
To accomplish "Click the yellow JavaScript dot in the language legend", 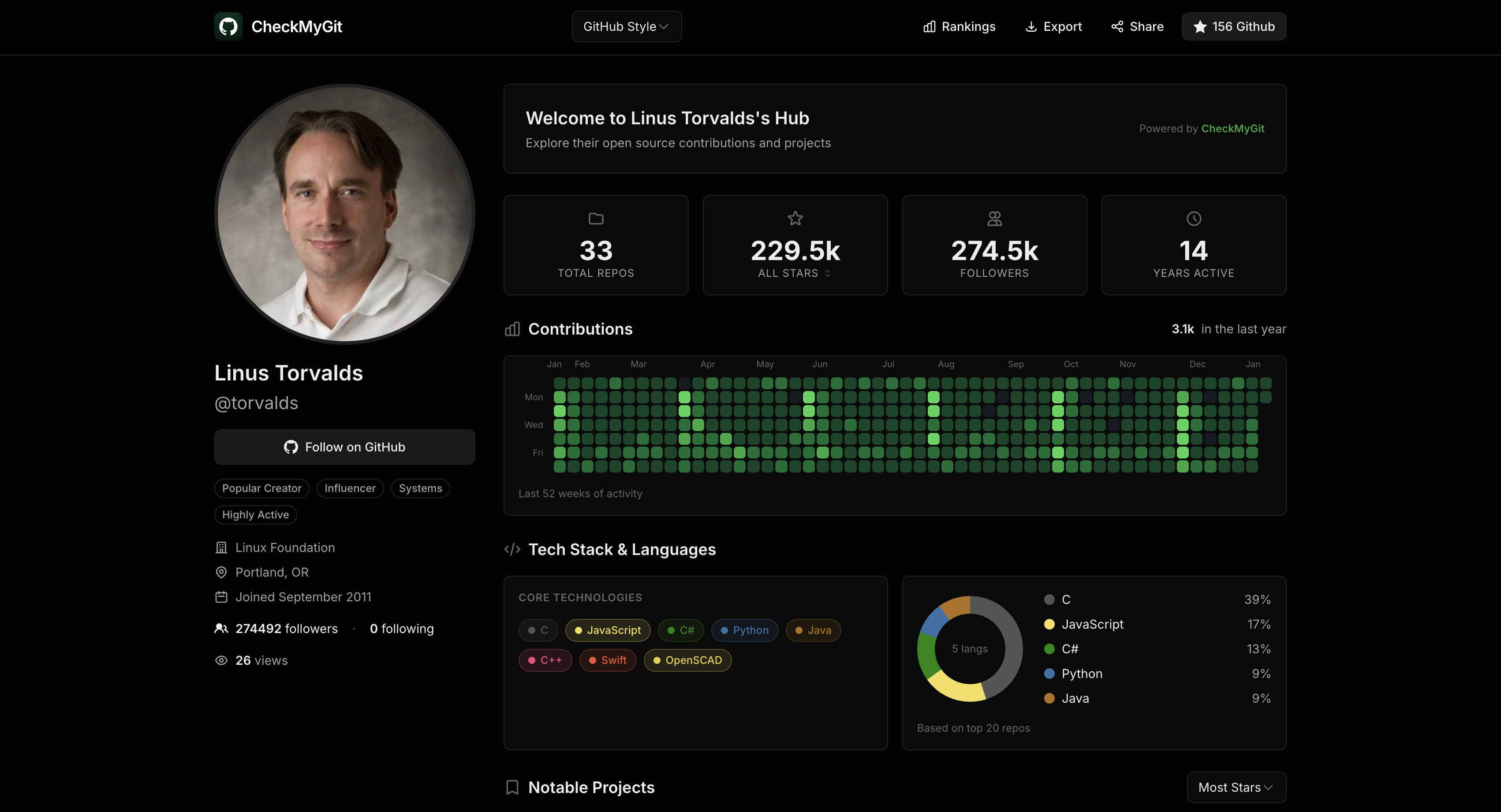I will coord(1049,624).
